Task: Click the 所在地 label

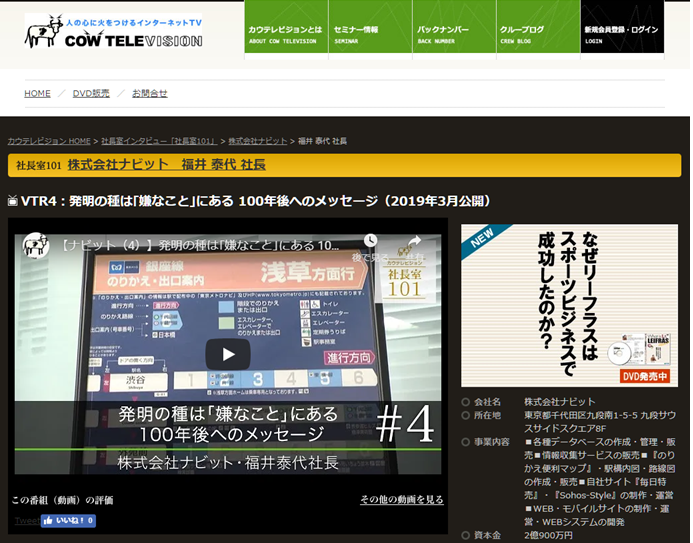Action: (x=487, y=415)
